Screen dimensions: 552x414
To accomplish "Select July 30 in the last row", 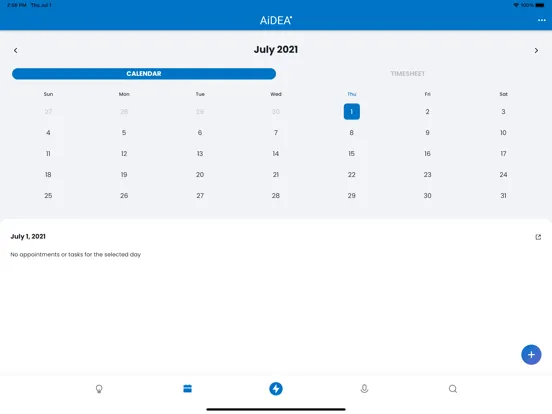I will [x=427, y=195].
